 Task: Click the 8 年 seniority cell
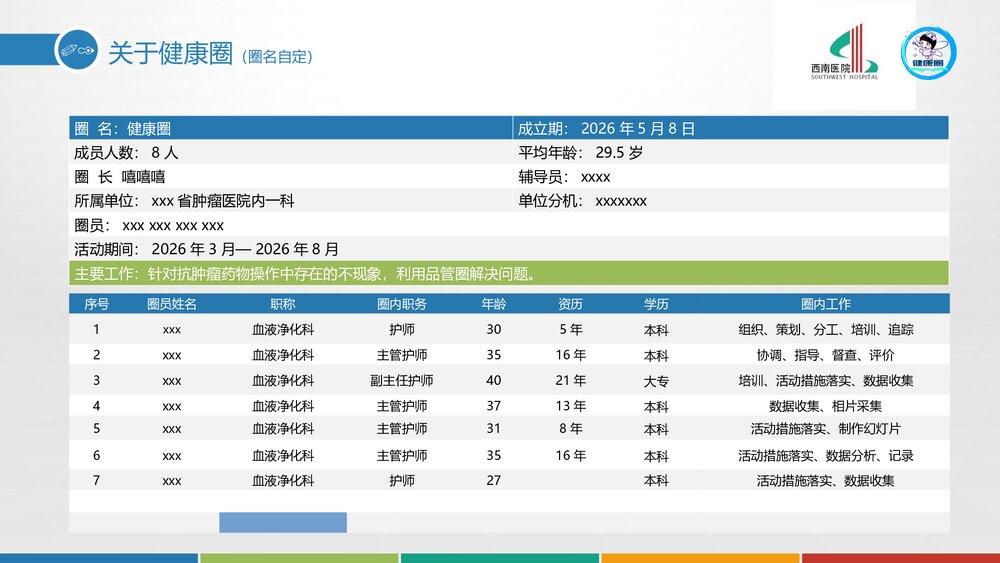(x=570, y=428)
